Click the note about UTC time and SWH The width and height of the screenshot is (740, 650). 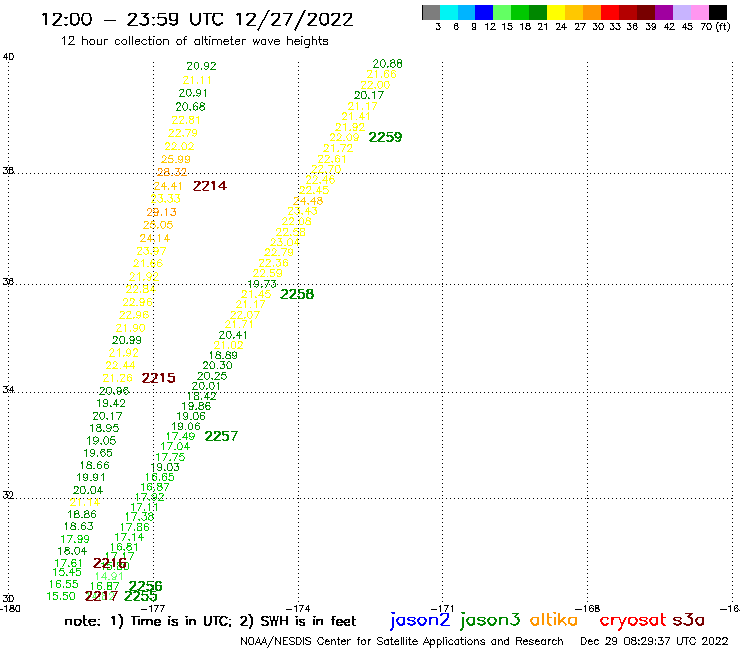210,621
